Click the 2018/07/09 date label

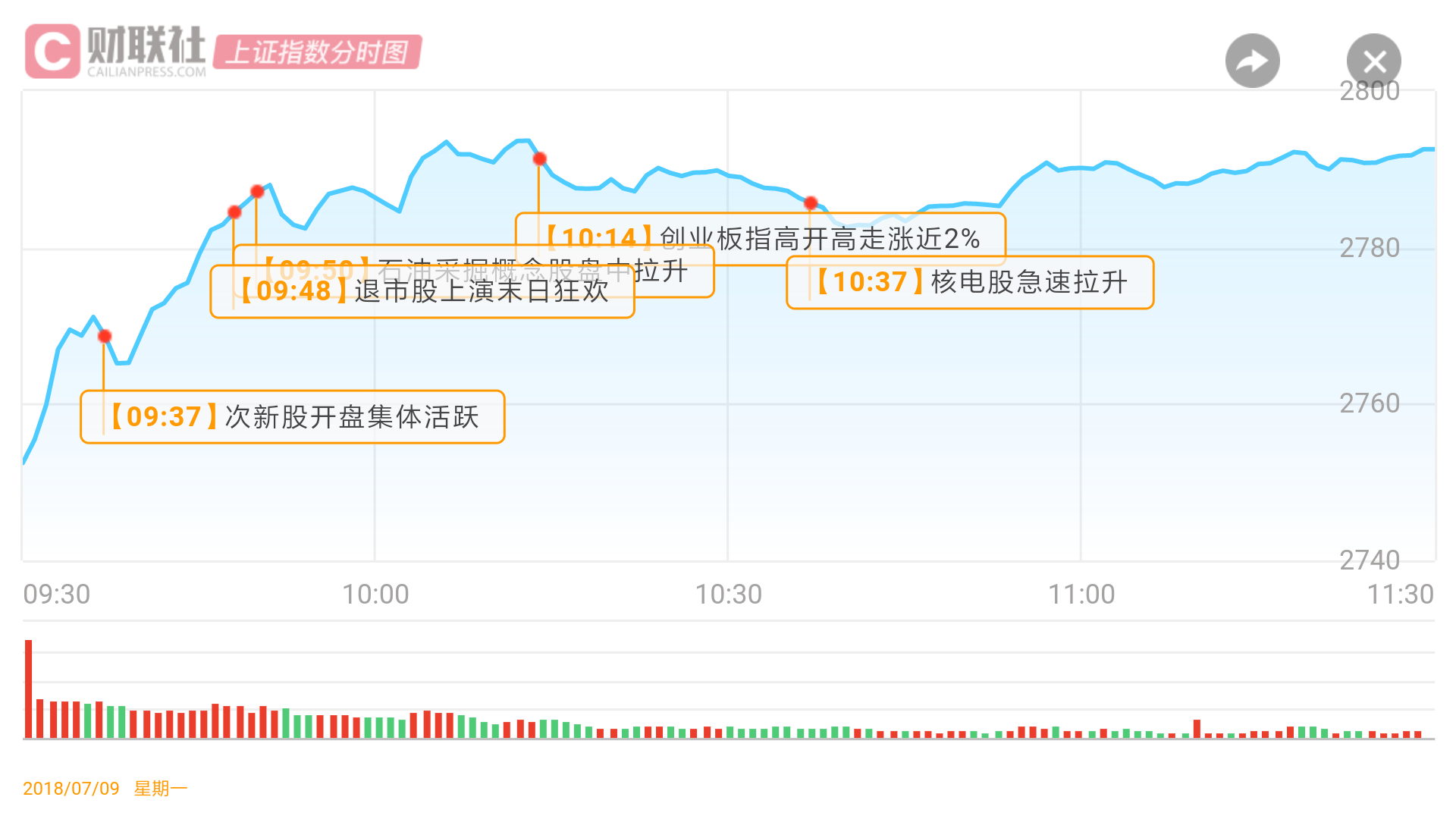tap(71, 789)
